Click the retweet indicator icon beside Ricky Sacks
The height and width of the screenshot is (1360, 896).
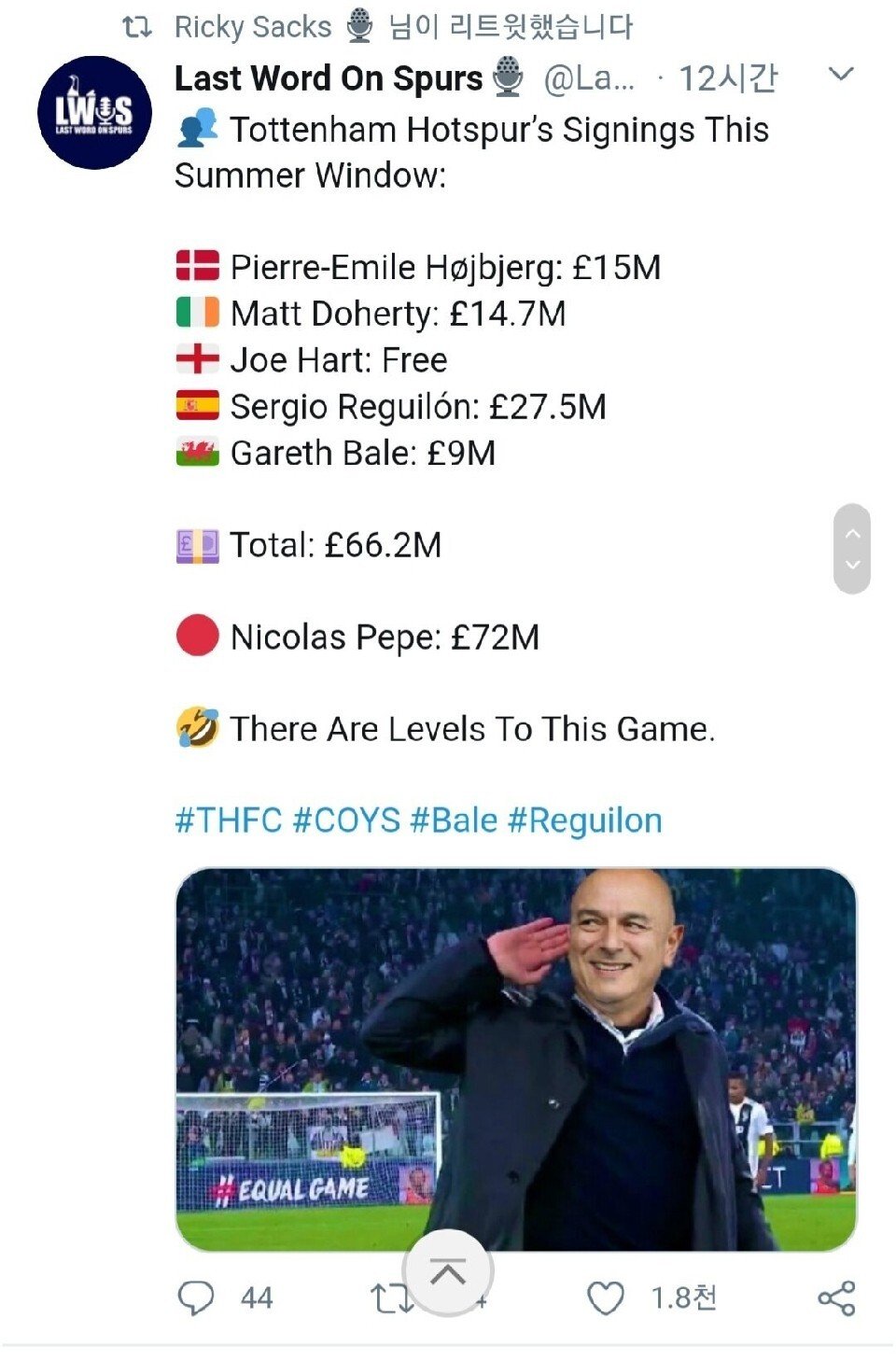137,28
